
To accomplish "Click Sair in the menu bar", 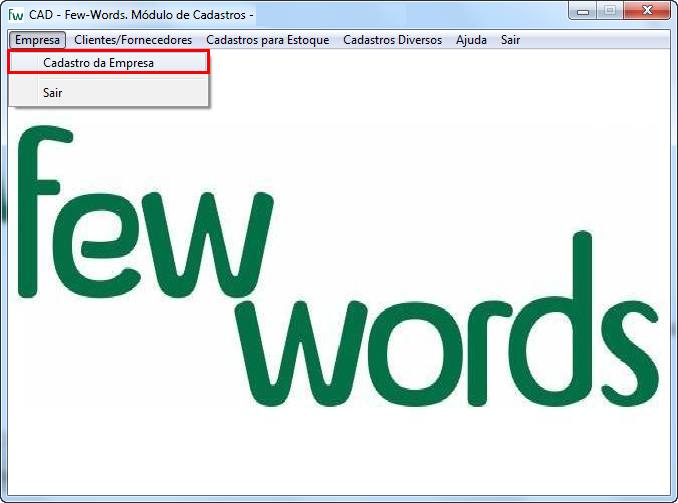I will tap(510, 40).
